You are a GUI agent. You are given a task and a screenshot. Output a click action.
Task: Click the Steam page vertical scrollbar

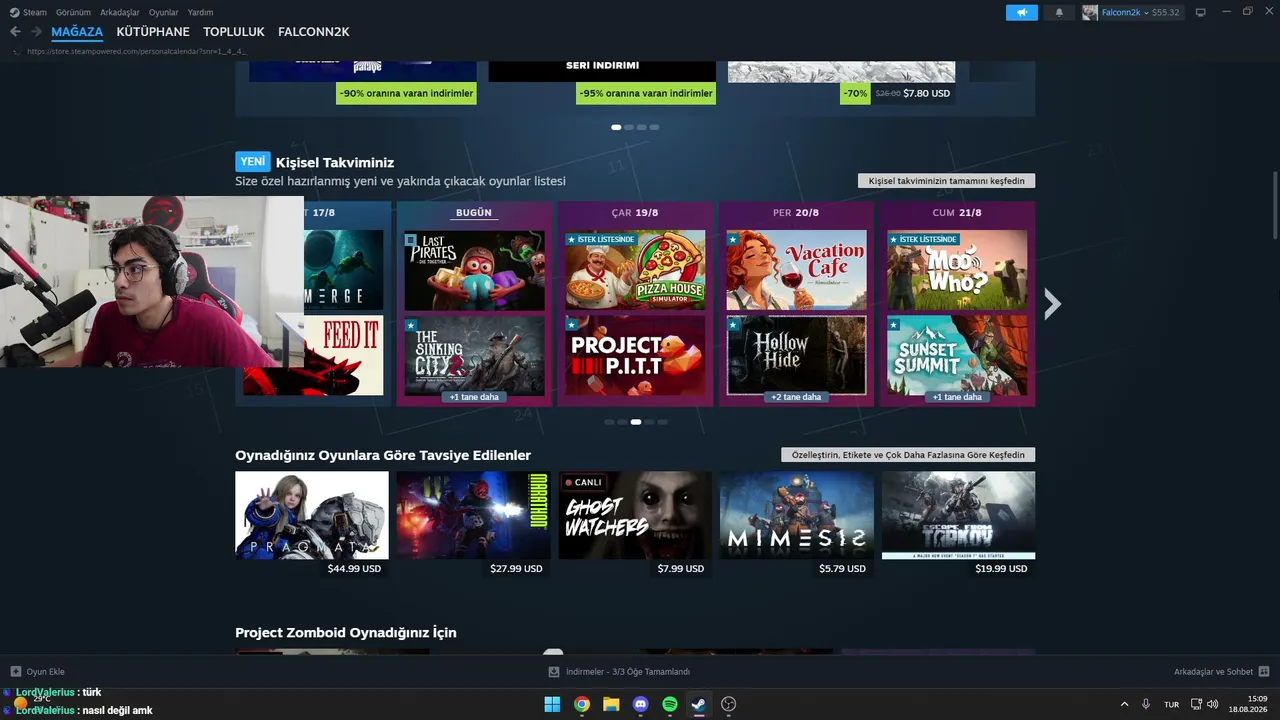click(1275, 205)
